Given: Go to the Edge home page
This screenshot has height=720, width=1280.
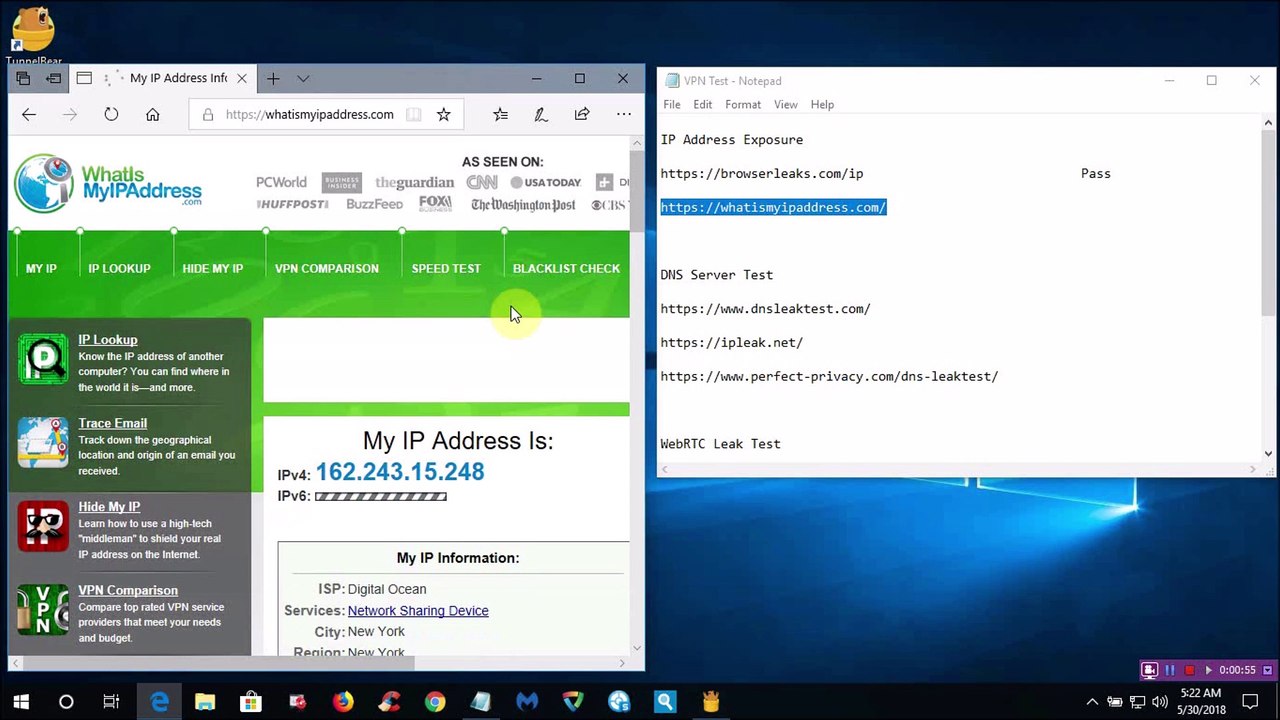Looking at the screenshot, I should click(x=152, y=115).
